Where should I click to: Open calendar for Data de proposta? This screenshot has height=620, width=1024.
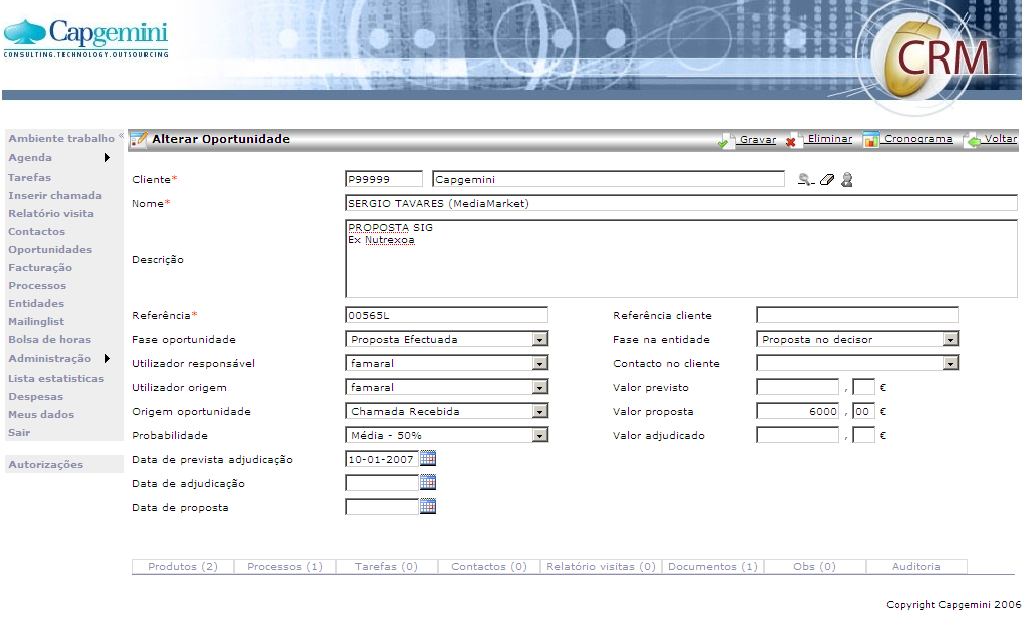click(428, 506)
